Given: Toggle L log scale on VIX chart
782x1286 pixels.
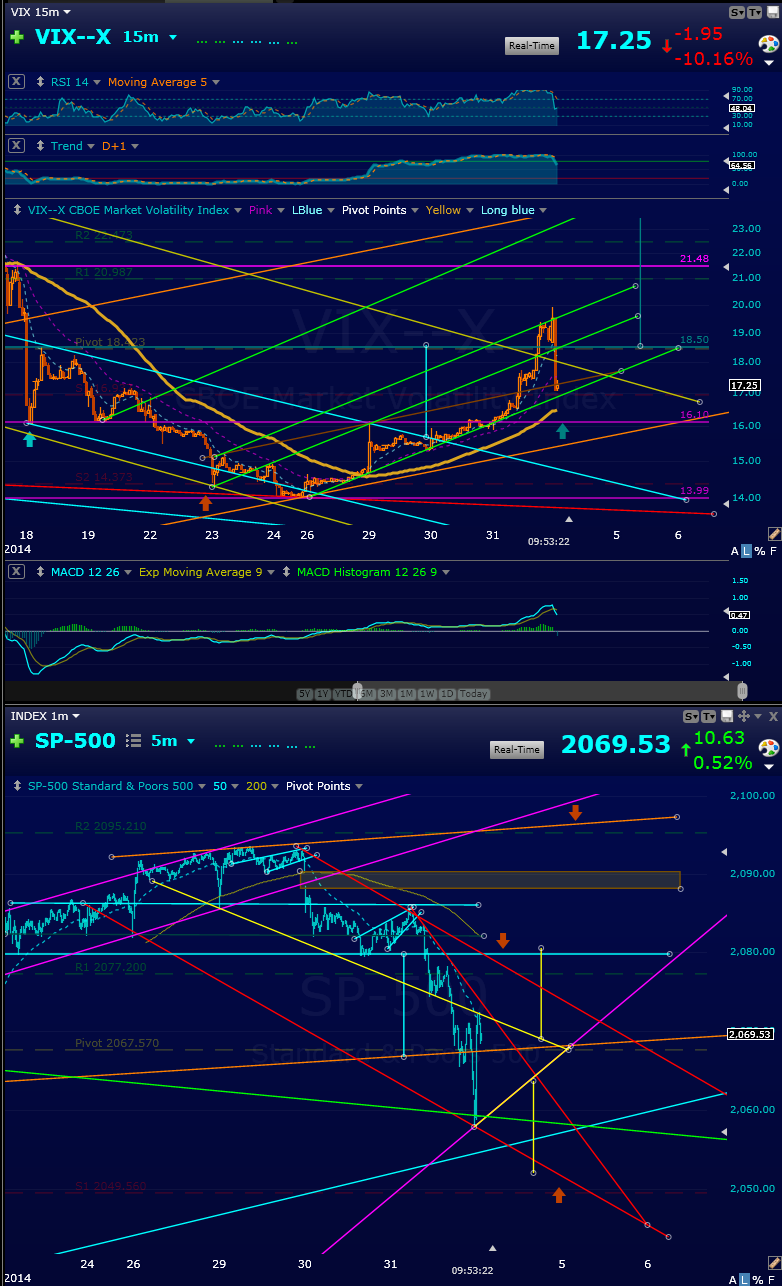Looking at the screenshot, I should [x=747, y=551].
